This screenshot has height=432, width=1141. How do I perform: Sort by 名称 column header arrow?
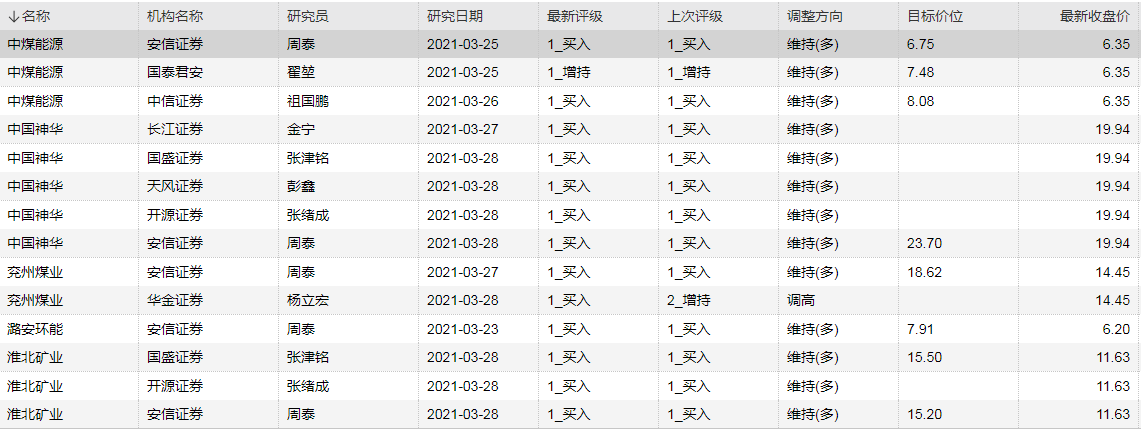pos(13,17)
